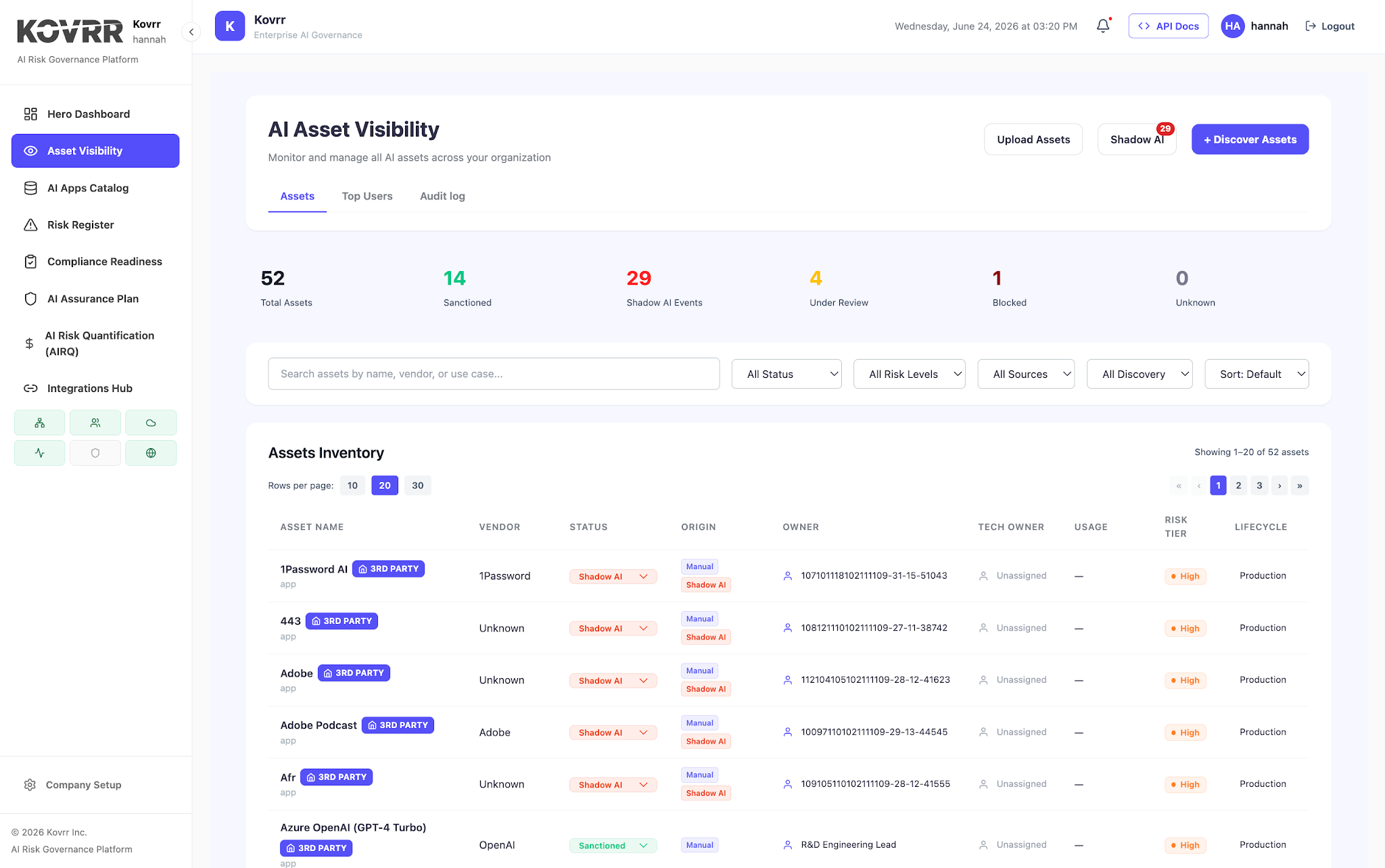Image resolution: width=1385 pixels, height=868 pixels.
Task: Open the cloud integration icon
Action: tap(151, 423)
